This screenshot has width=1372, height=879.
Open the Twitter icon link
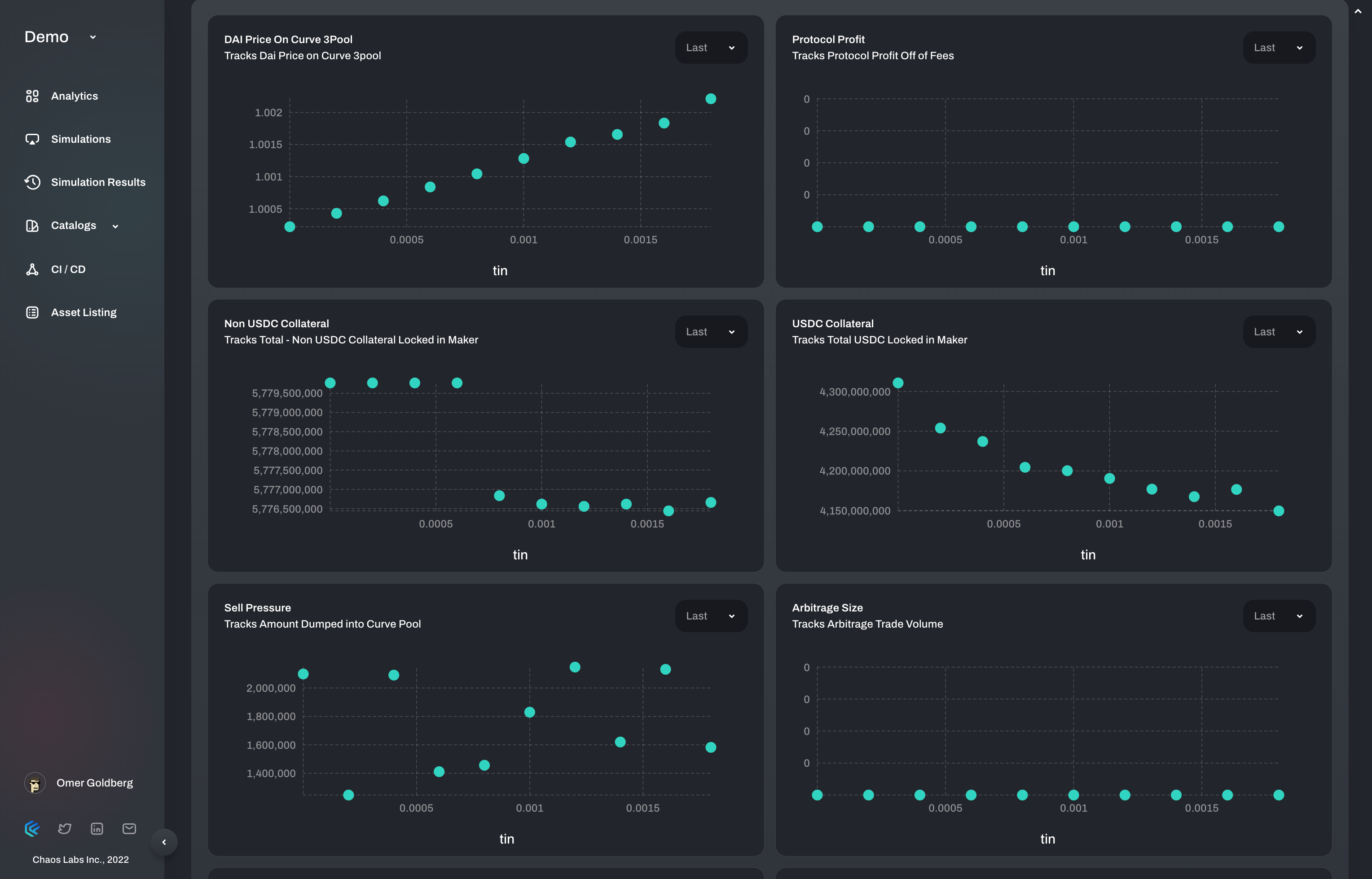(x=65, y=828)
